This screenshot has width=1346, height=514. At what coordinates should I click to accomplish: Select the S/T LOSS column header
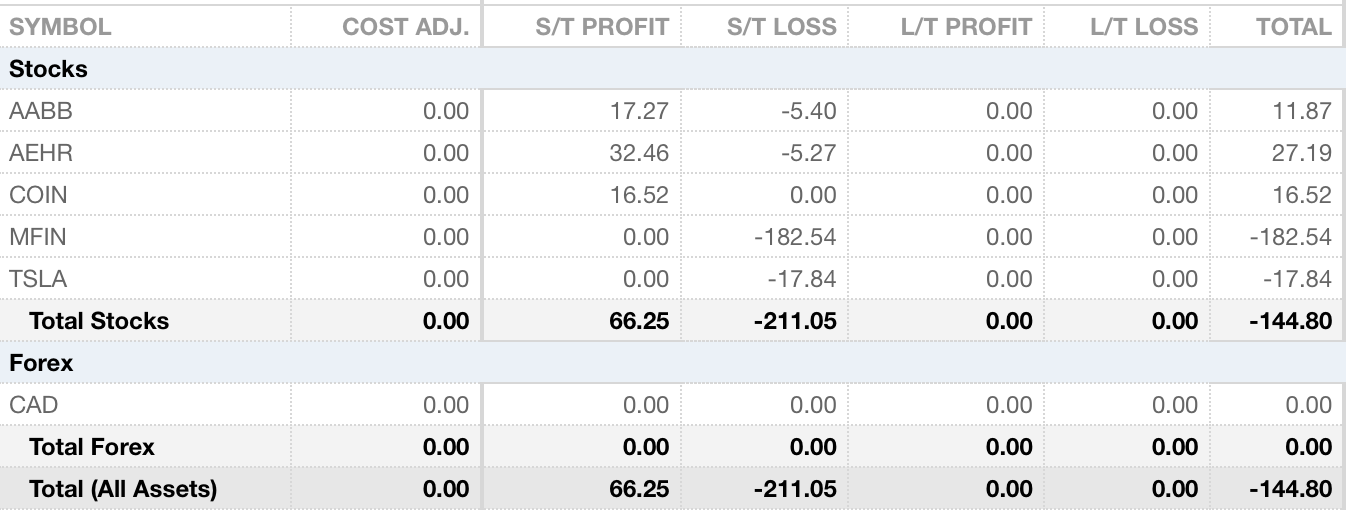click(781, 27)
